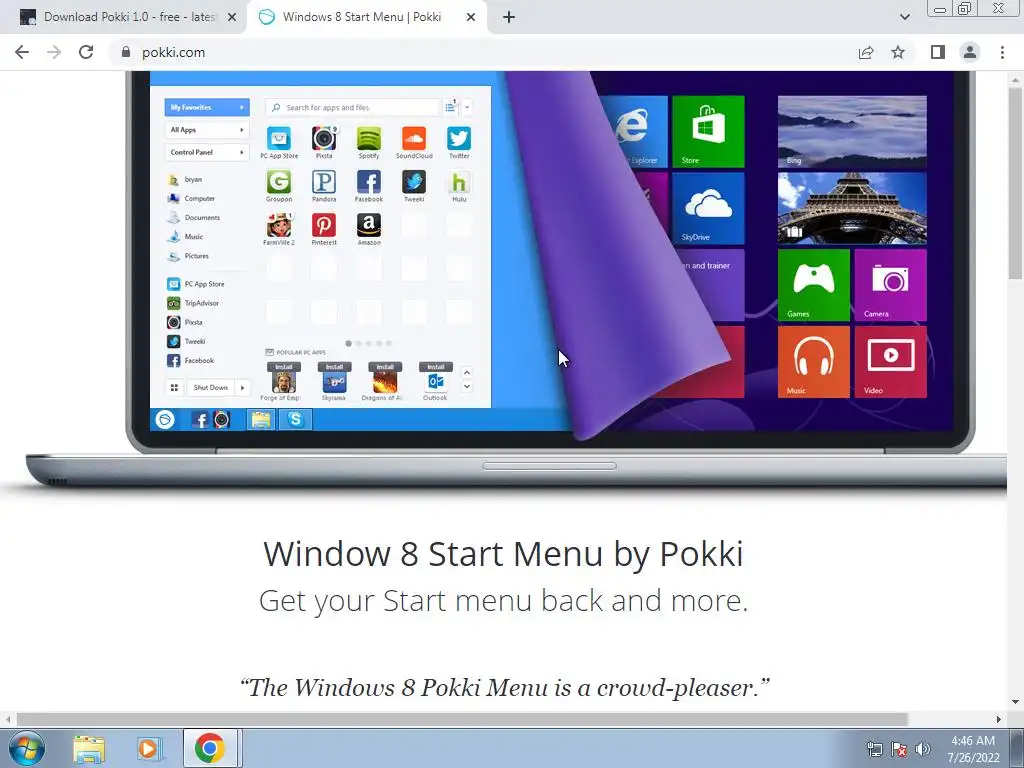Click the Pandora icon in laptop image
Image resolution: width=1024 pixels, height=768 pixels.
(324, 182)
